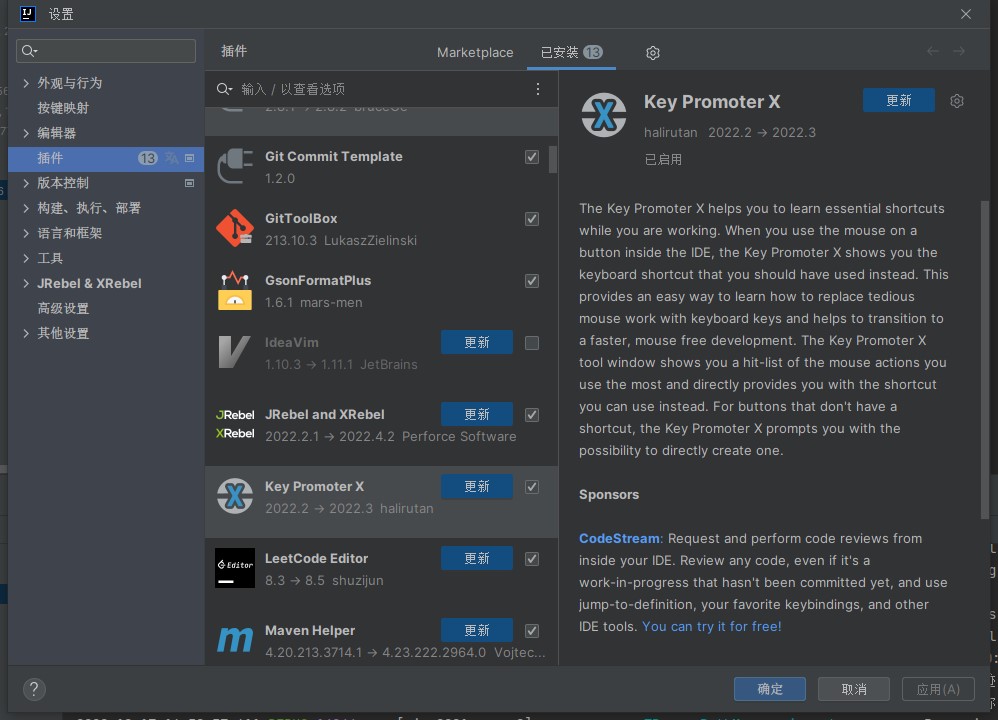Open 高级设置 settings page
Image resolution: width=998 pixels, height=720 pixels.
tap(63, 309)
